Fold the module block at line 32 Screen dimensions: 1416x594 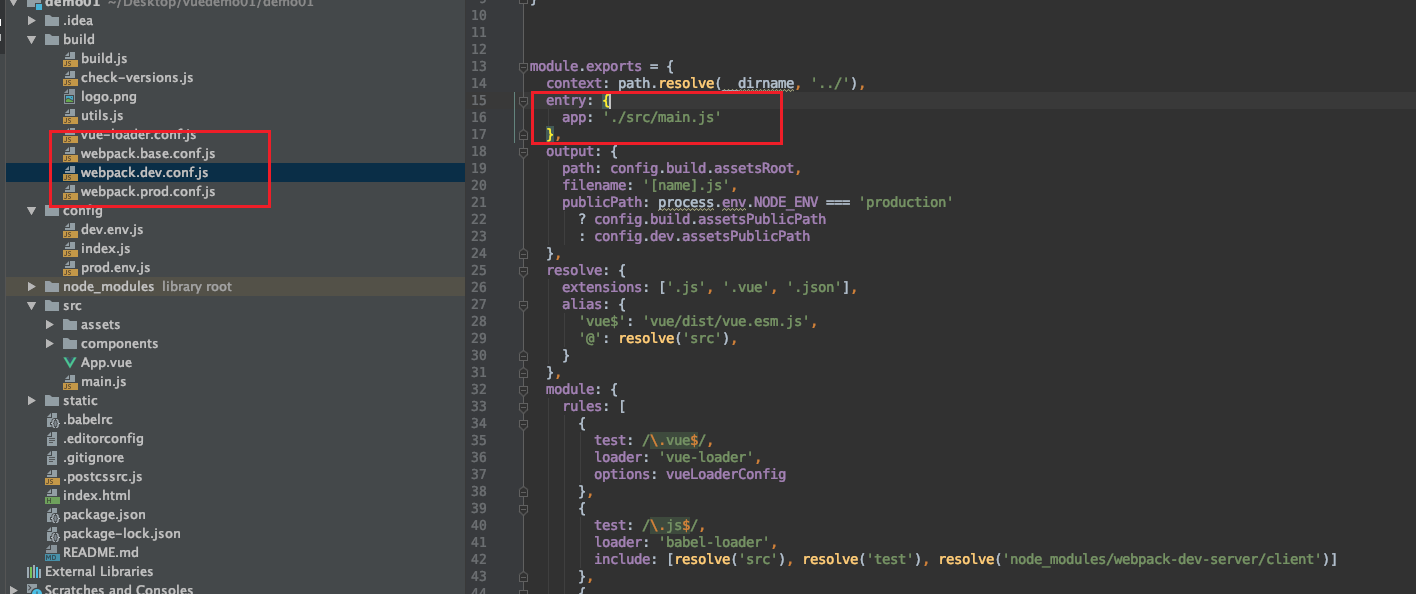pyautogui.click(x=523, y=390)
